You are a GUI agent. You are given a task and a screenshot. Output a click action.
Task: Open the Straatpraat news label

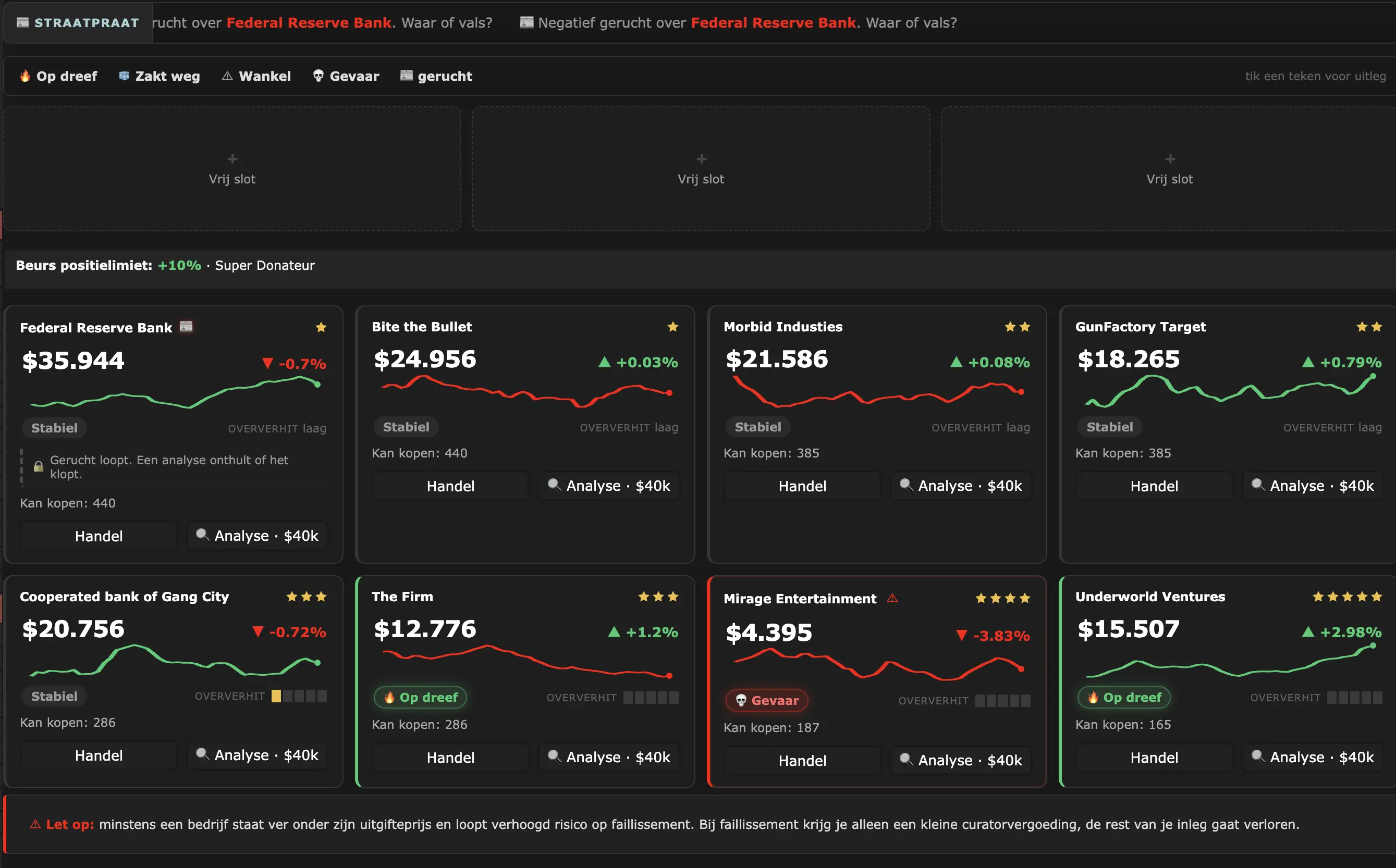tap(79, 23)
